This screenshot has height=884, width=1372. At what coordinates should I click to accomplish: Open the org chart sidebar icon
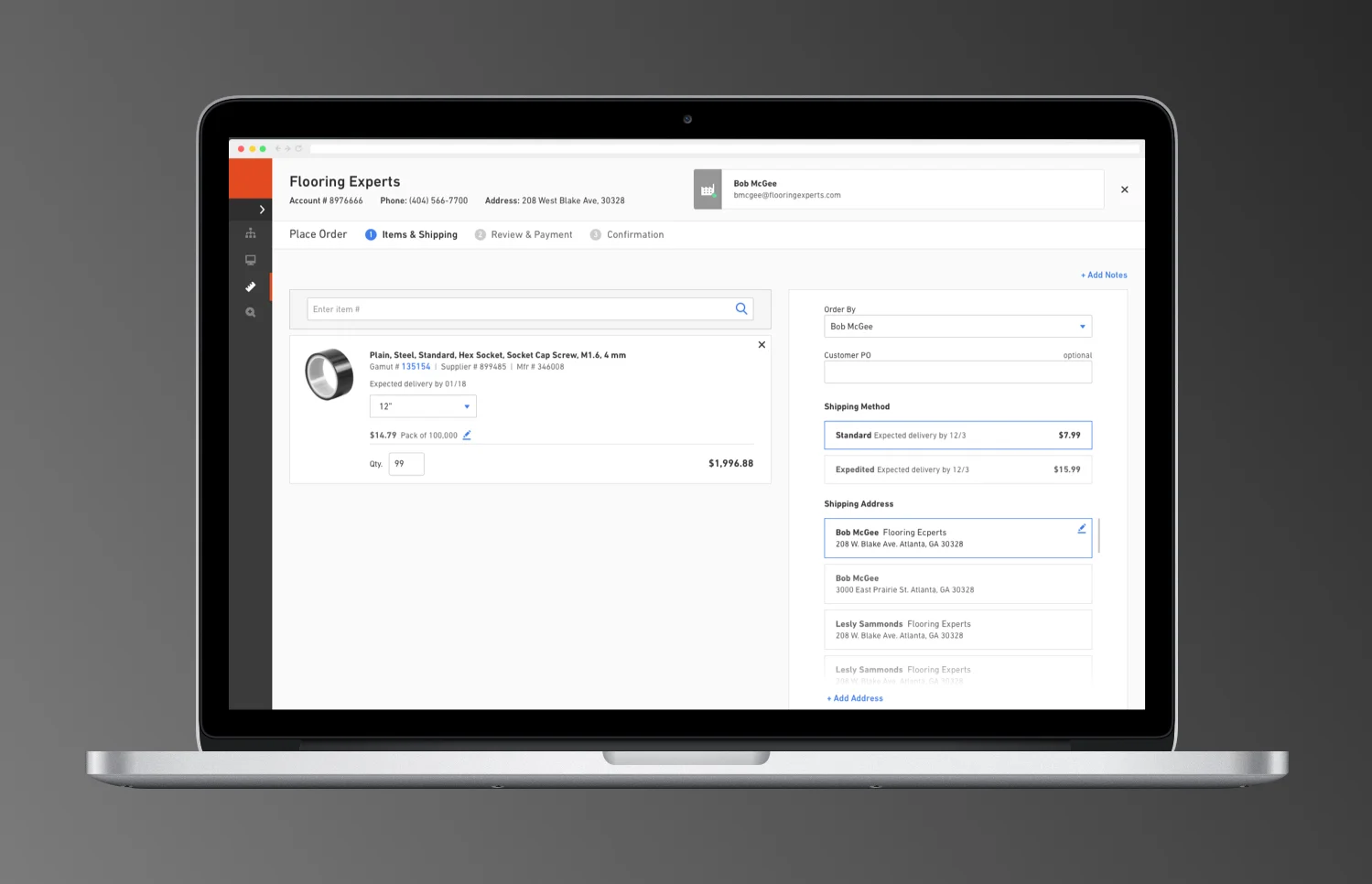[250, 233]
